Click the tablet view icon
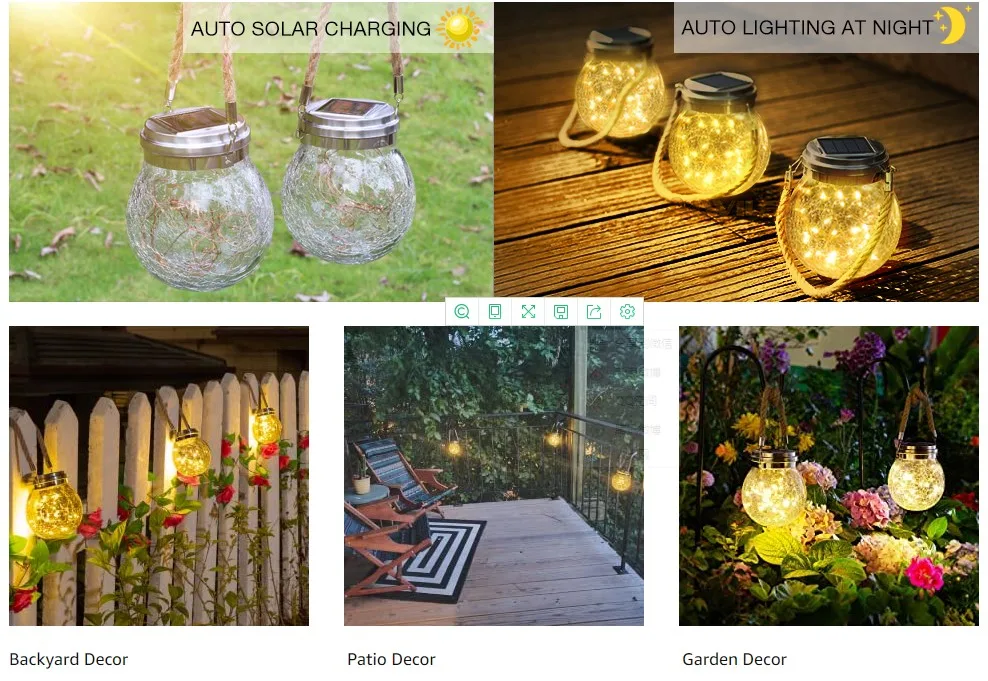Viewport: 988px width, 681px height. 495,312
